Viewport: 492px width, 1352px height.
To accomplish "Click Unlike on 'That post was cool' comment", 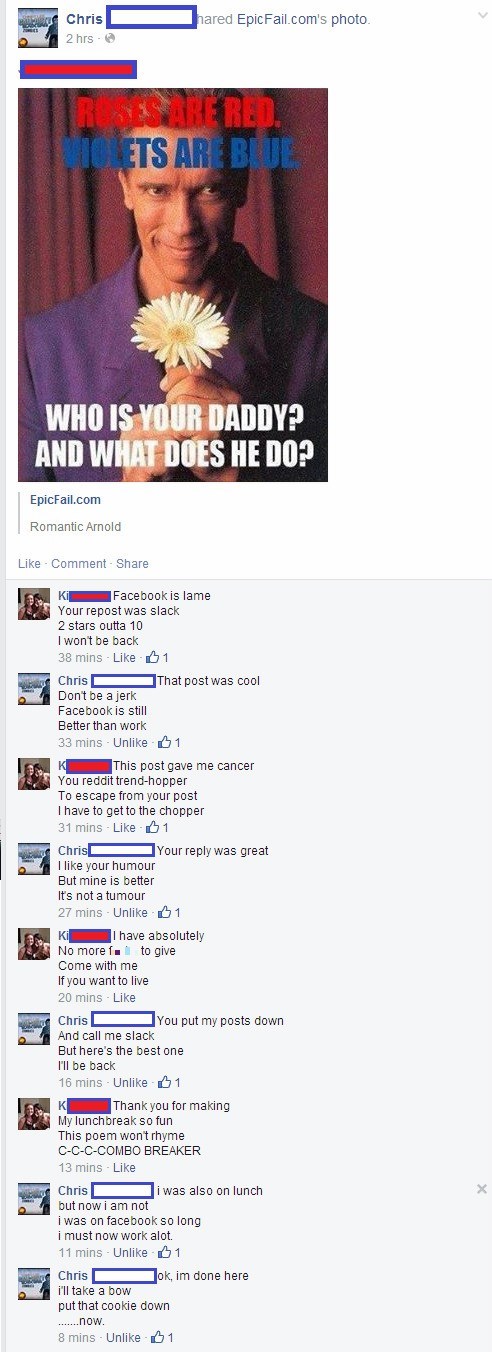I will click(130, 743).
